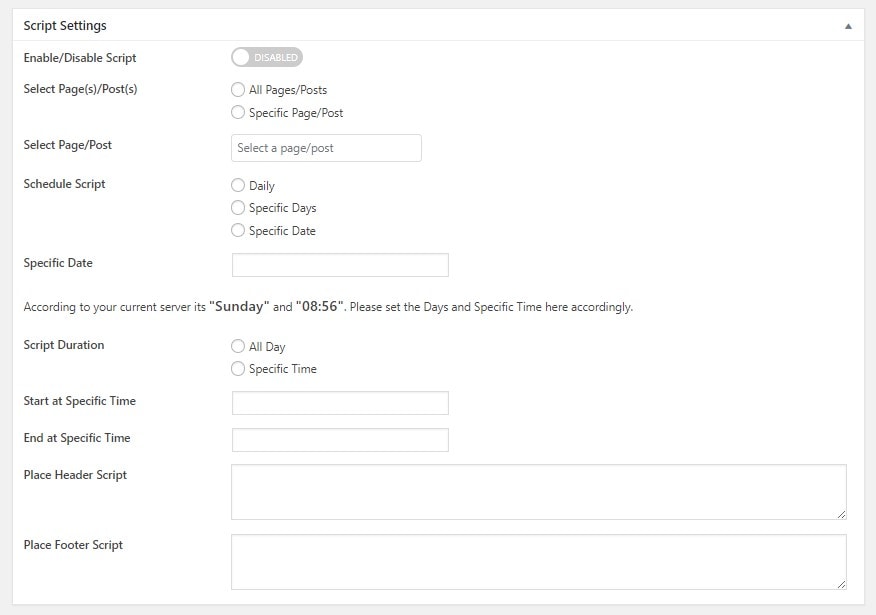Select the Daily schedule option

tap(238, 185)
